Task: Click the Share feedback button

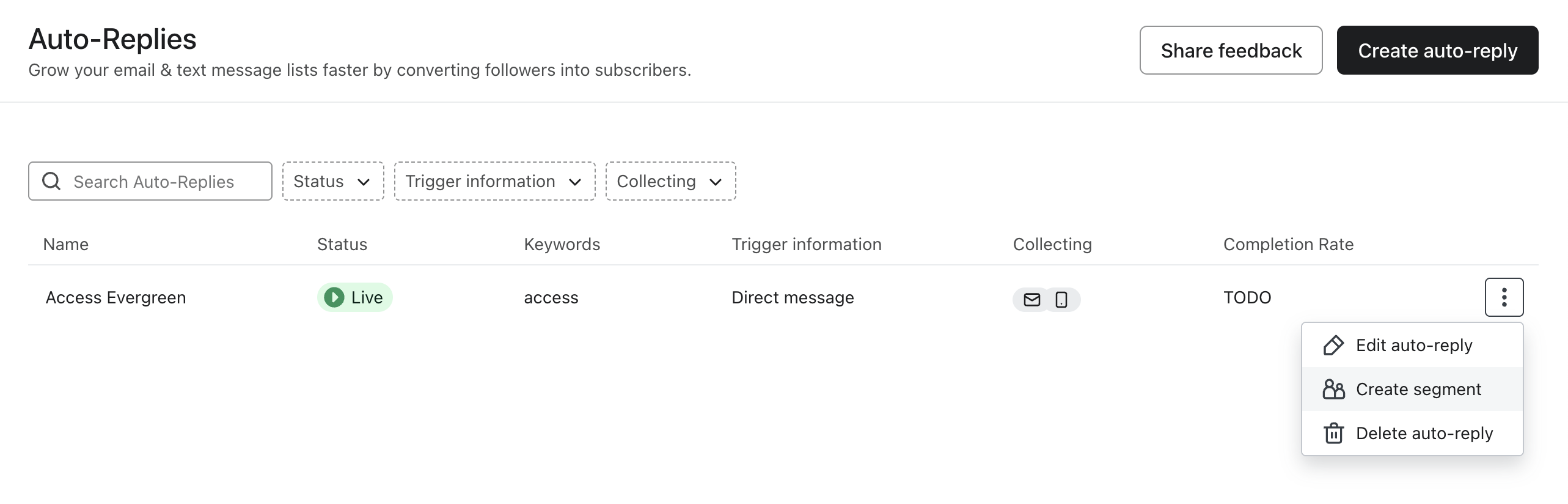Action: pyautogui.click(x=1231, y=50)
